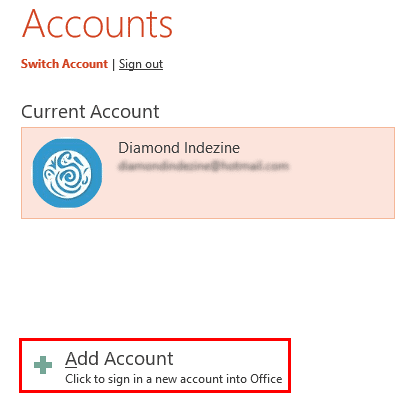Click the white circular logo inside avatar
The height and width of the screenshot is (400, 415).
(x=67, y=173)
